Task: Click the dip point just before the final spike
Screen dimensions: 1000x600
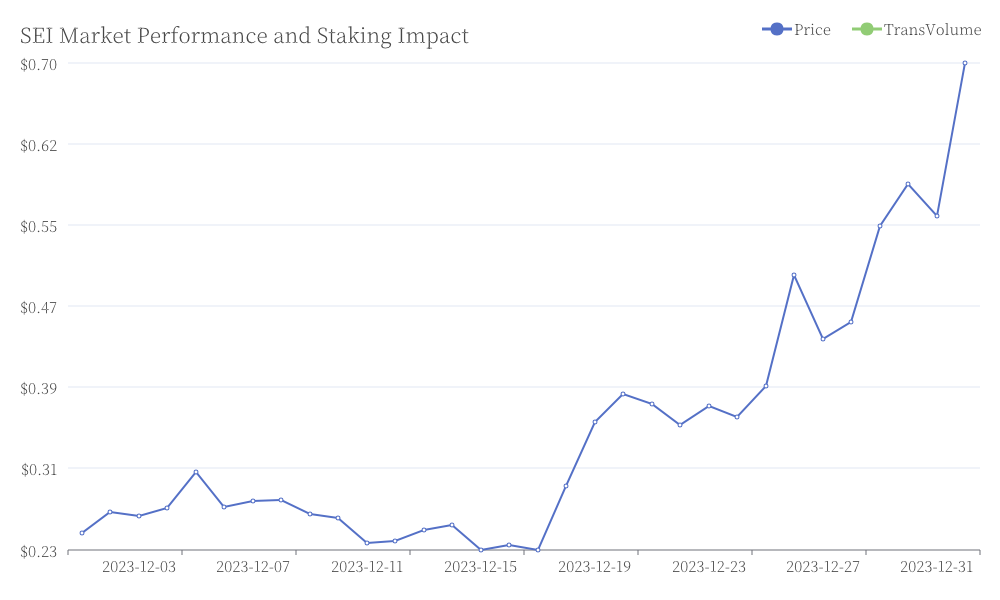Action: coord(937,216)
